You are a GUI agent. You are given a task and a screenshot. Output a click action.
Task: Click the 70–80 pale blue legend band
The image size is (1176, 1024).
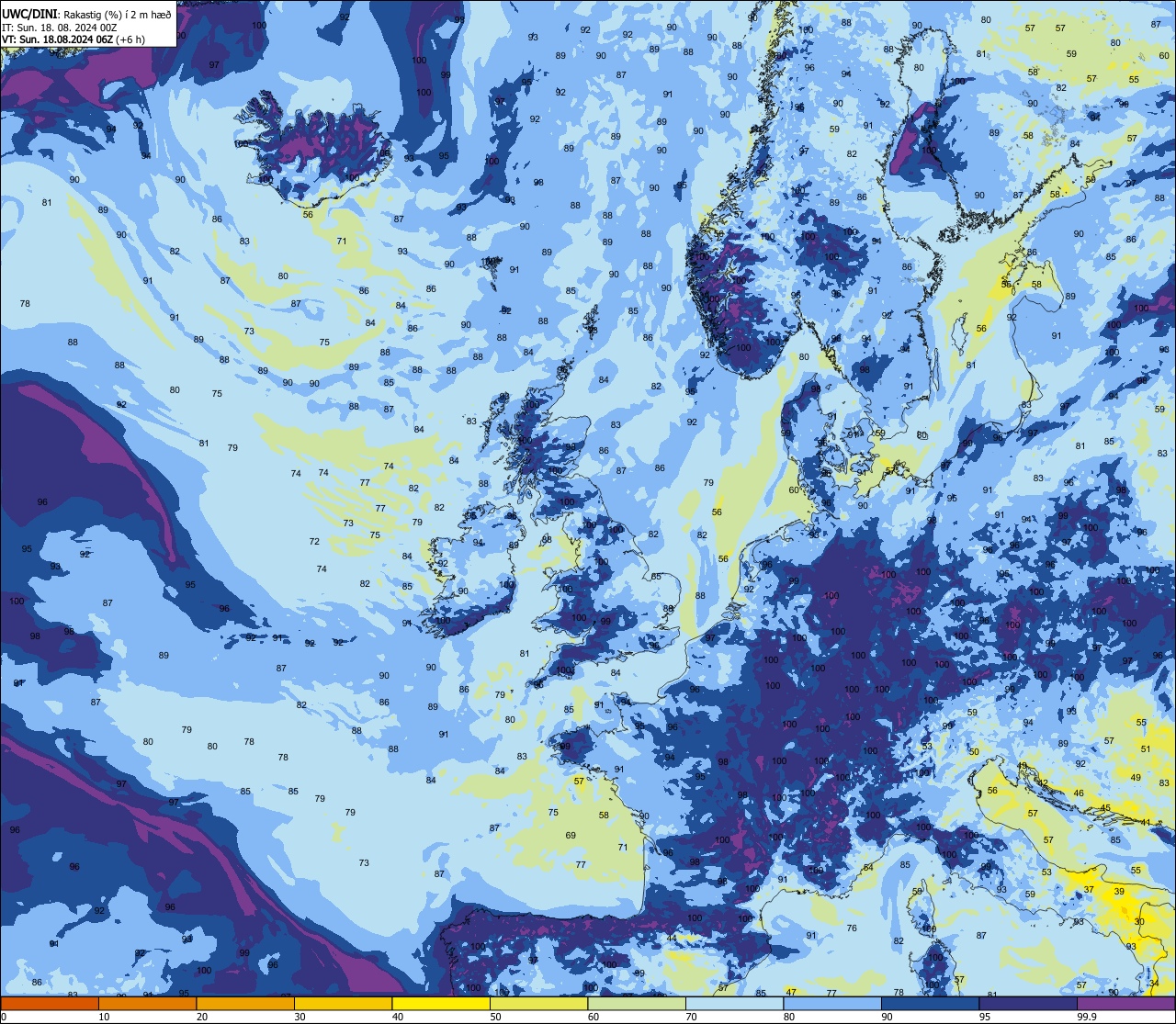(734, 1003)
